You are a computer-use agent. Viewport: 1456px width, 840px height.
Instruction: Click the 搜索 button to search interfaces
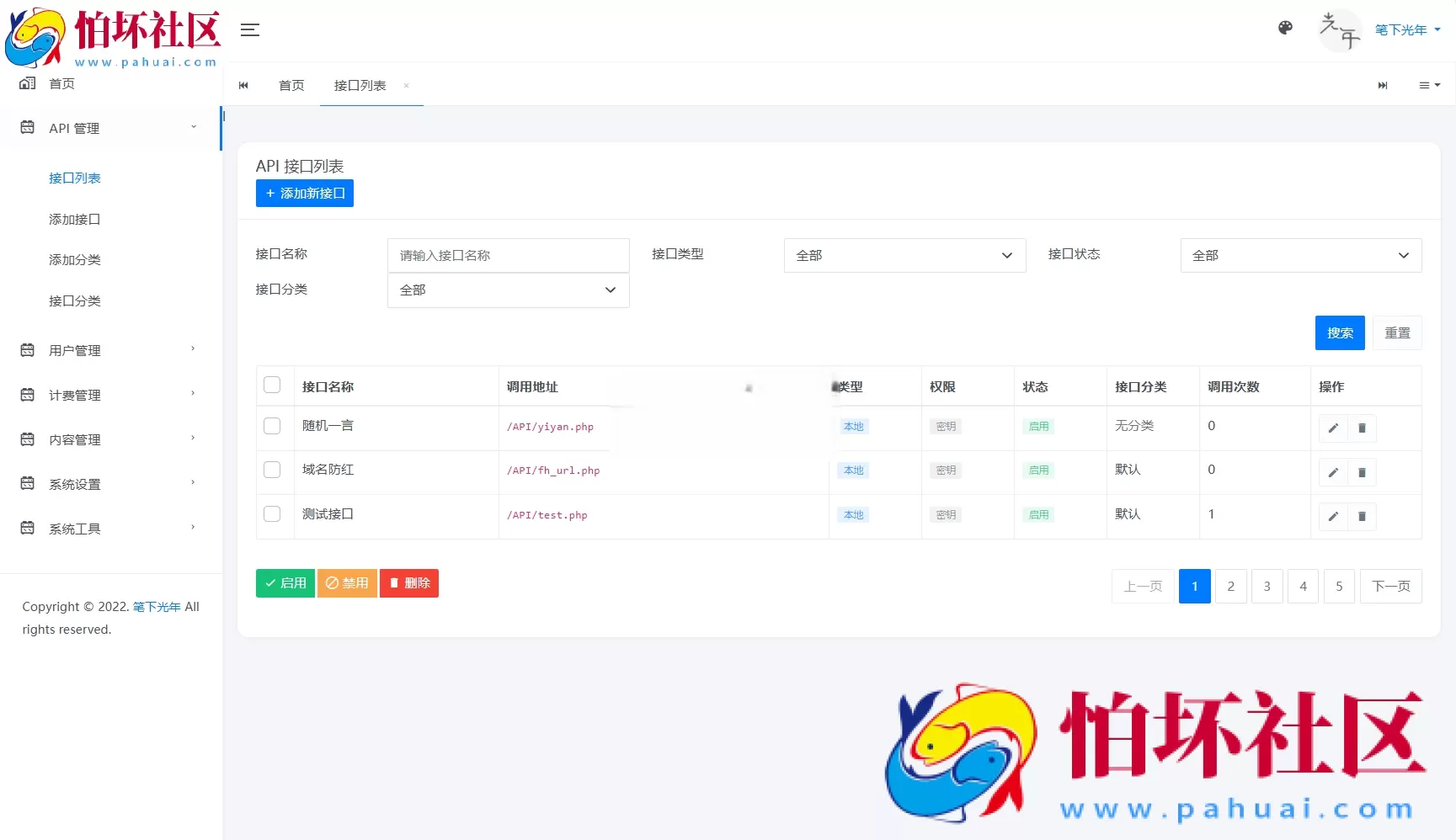[1339, 332]
